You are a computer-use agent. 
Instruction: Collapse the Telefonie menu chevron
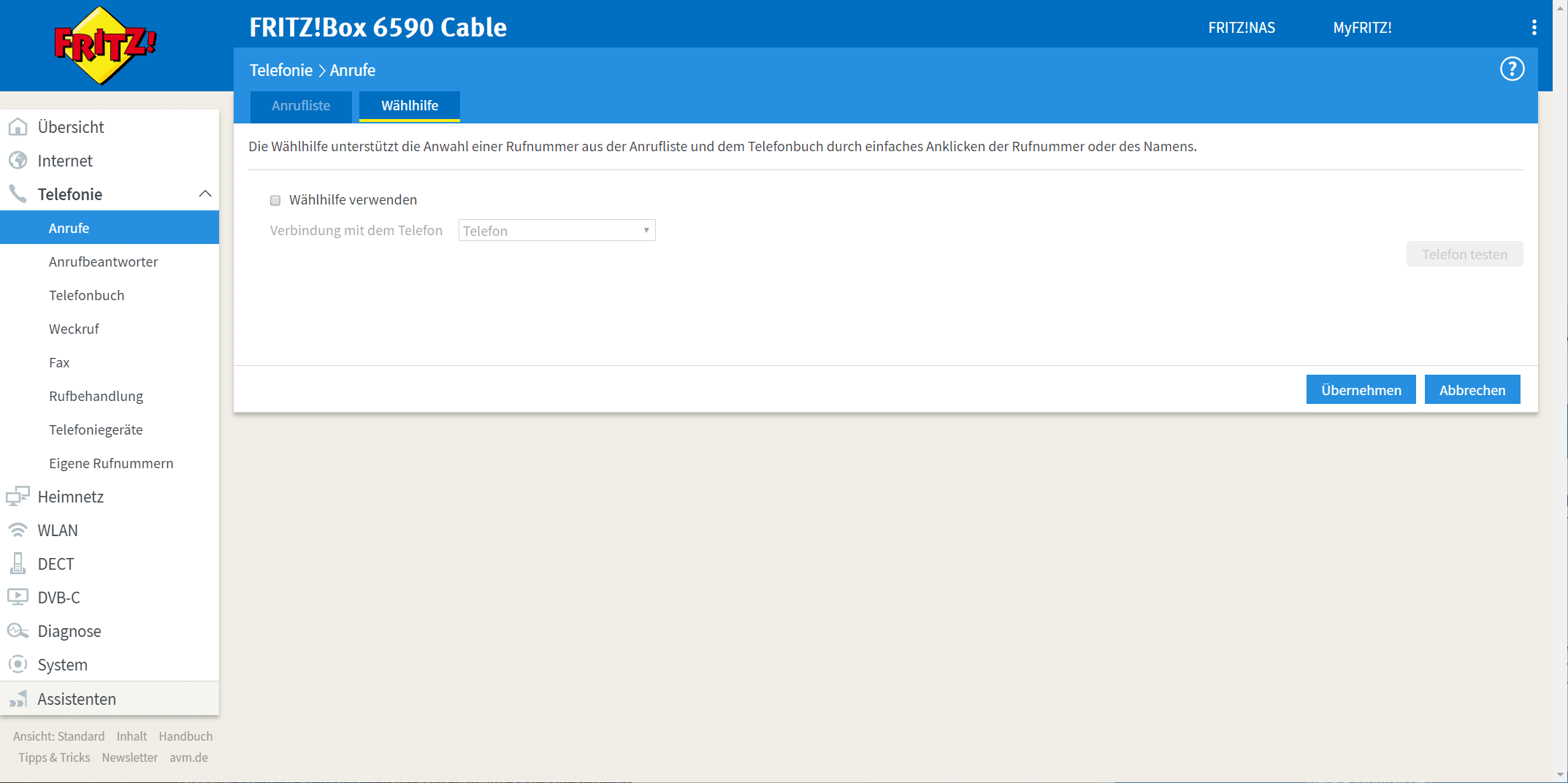[205, 194]
